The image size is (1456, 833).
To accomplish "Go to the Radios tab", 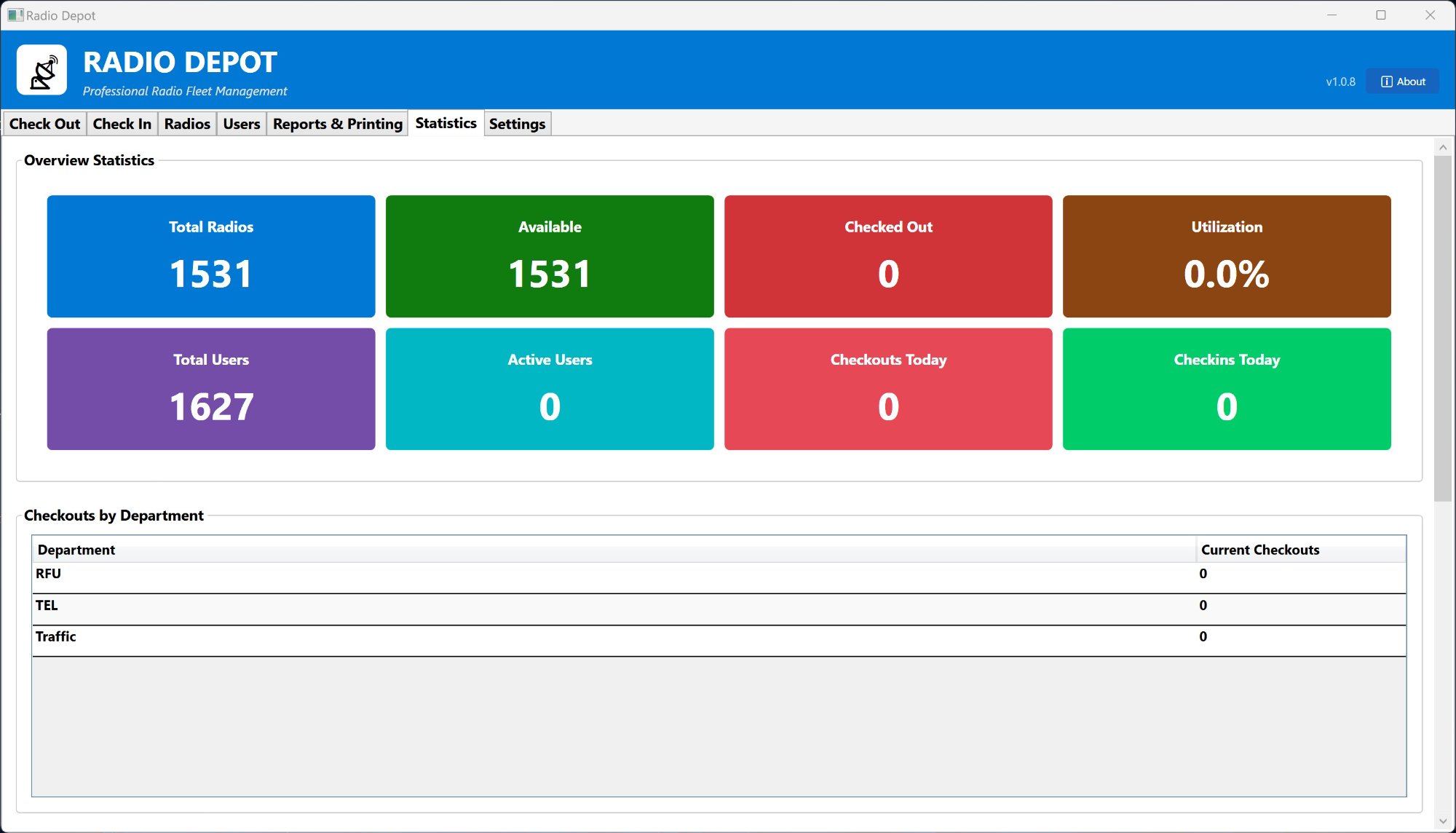I will point(187,124).
